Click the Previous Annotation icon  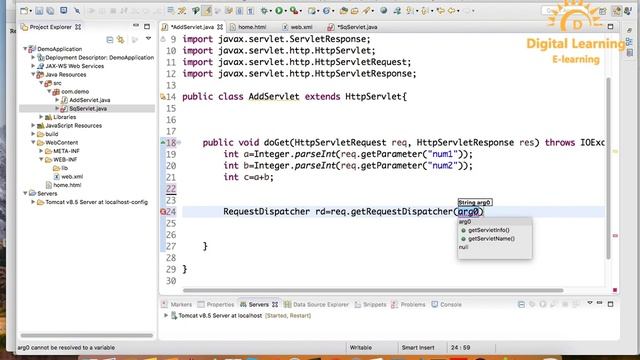pos(424,11)
